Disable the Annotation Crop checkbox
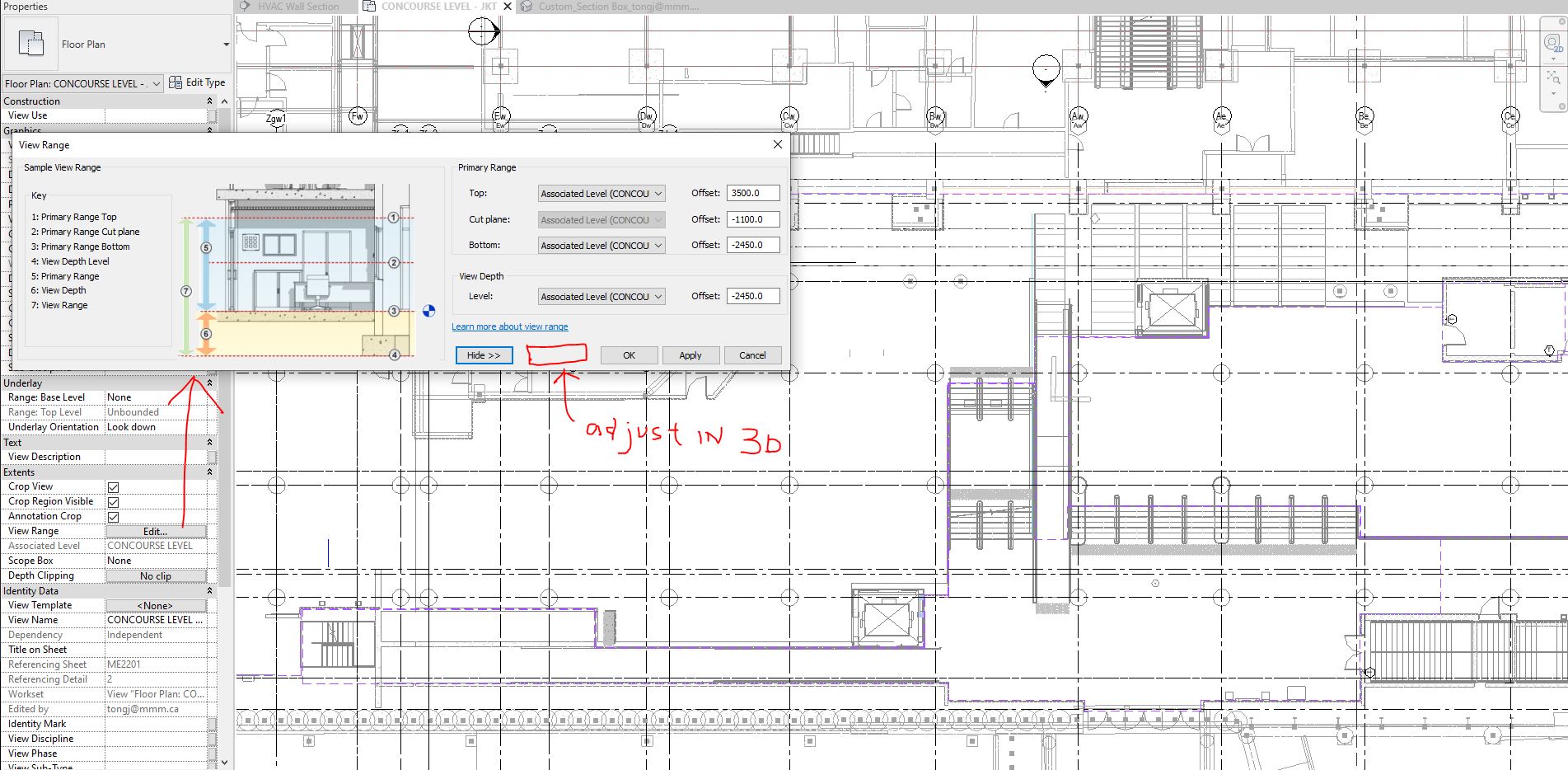Screen dimensions: 1568x770 (112, 516)
